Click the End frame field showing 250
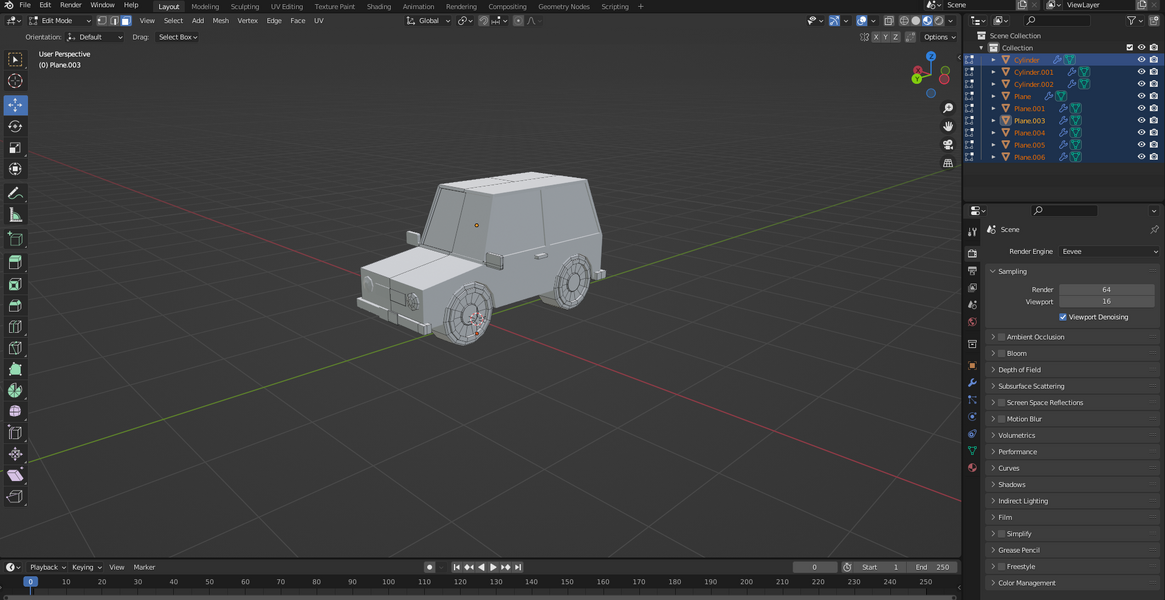The height and width of the screenshot is (600, 1165). click(x=934, y=567)
